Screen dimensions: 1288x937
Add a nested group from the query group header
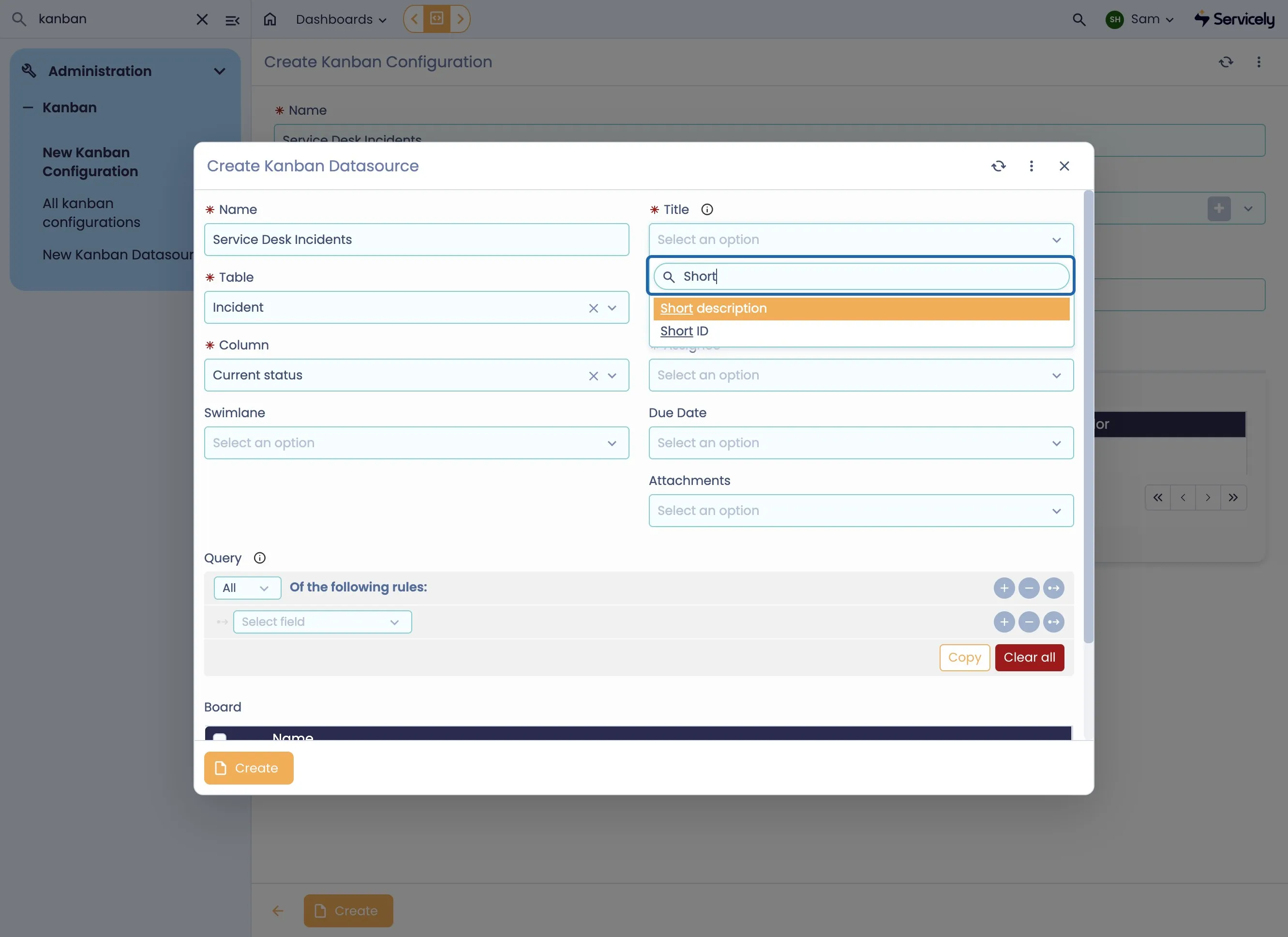(x=1053, y=588)
